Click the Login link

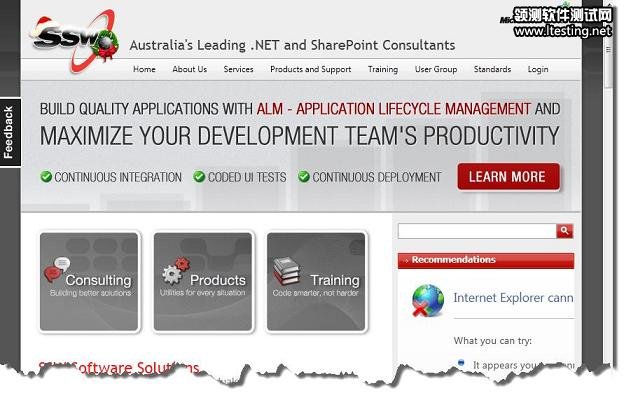(x=538, y=70)
